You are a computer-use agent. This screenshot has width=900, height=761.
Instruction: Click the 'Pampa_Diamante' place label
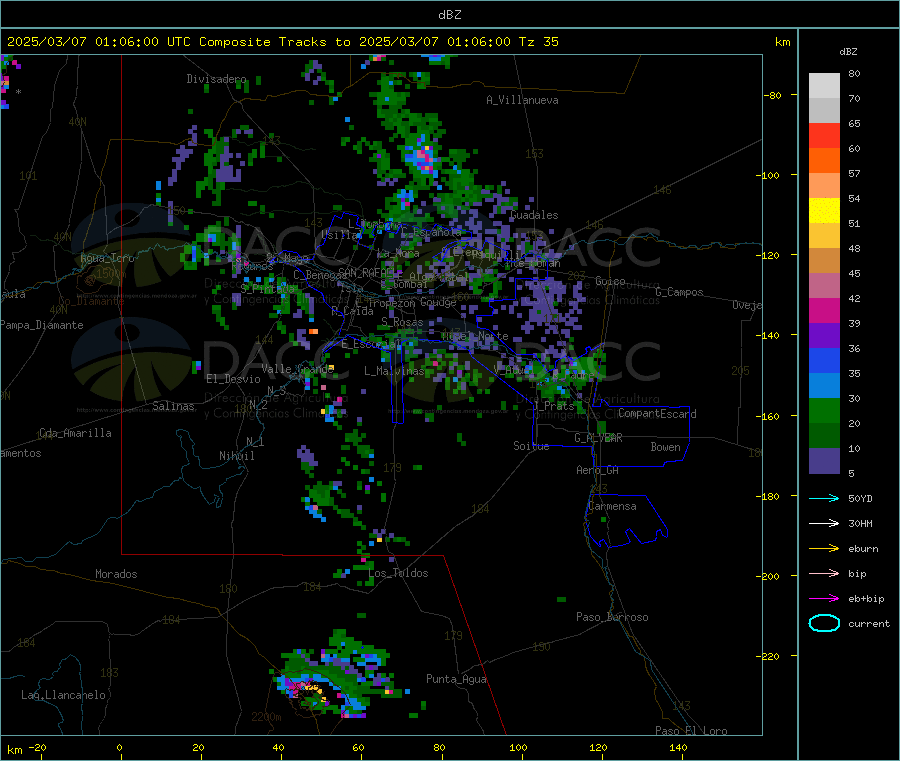[x=42, y=325]
